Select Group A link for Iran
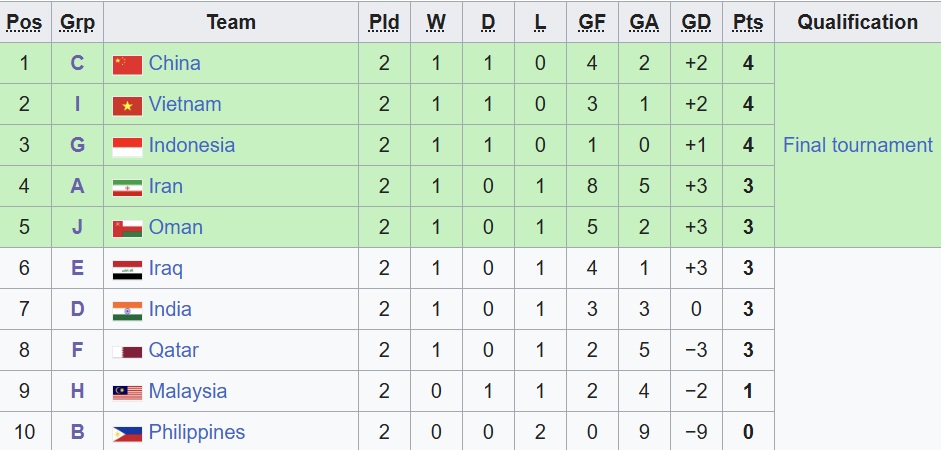The height and width of the screenshot is (450, 941). pos(77,186)
